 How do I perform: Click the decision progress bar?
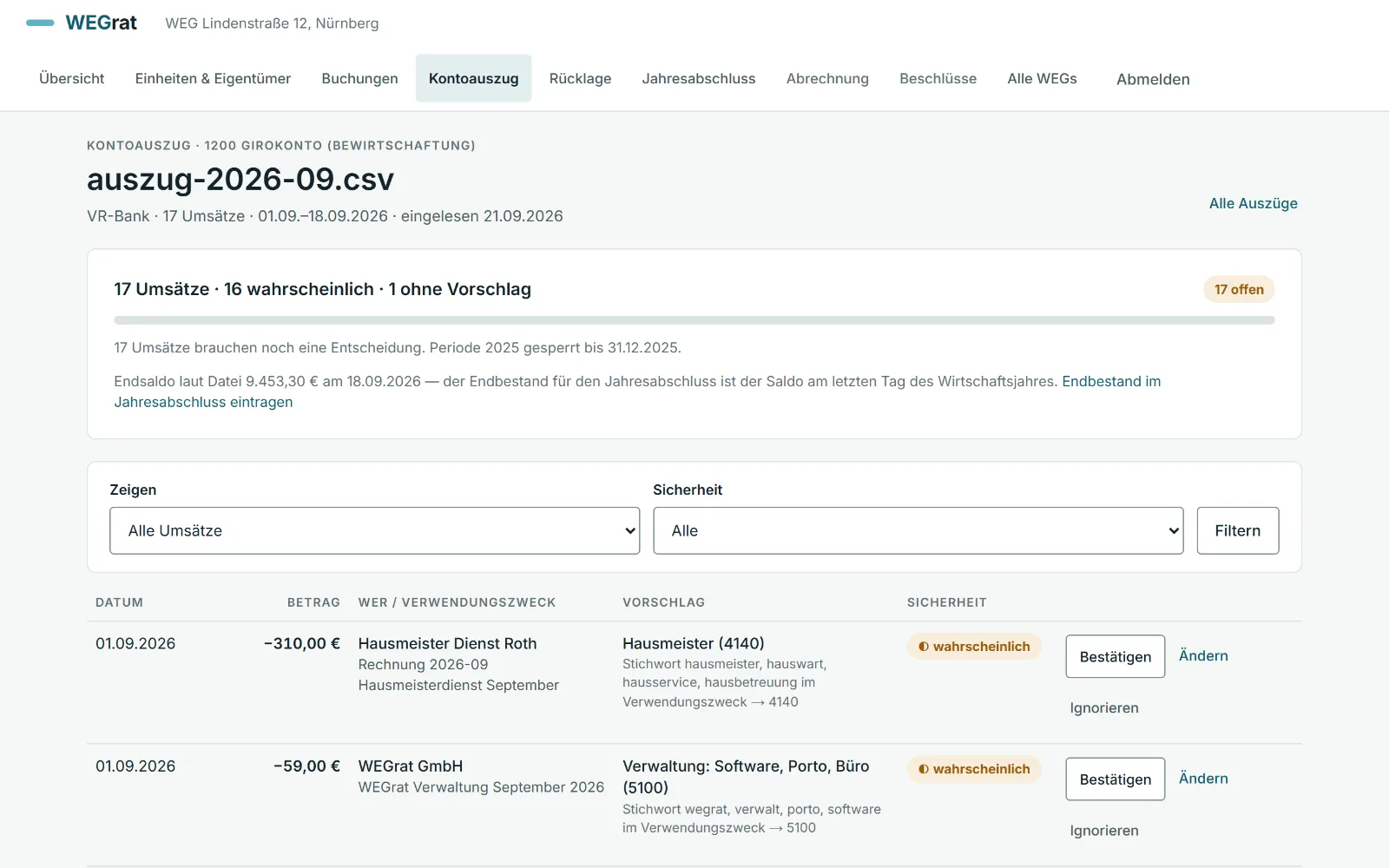pos(694,320)
